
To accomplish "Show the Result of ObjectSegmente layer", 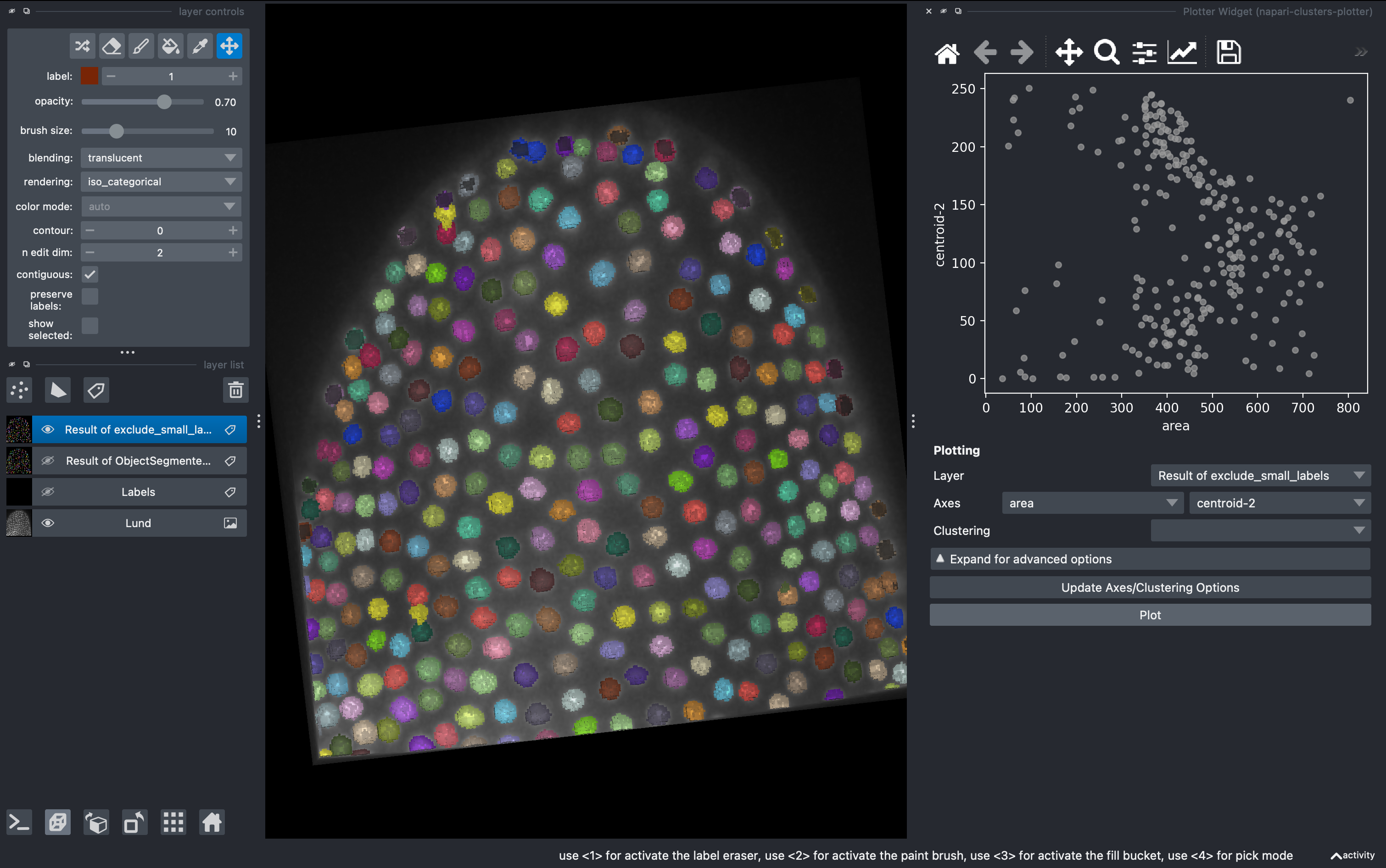I will pyautogui.click(x=48, y=460).
